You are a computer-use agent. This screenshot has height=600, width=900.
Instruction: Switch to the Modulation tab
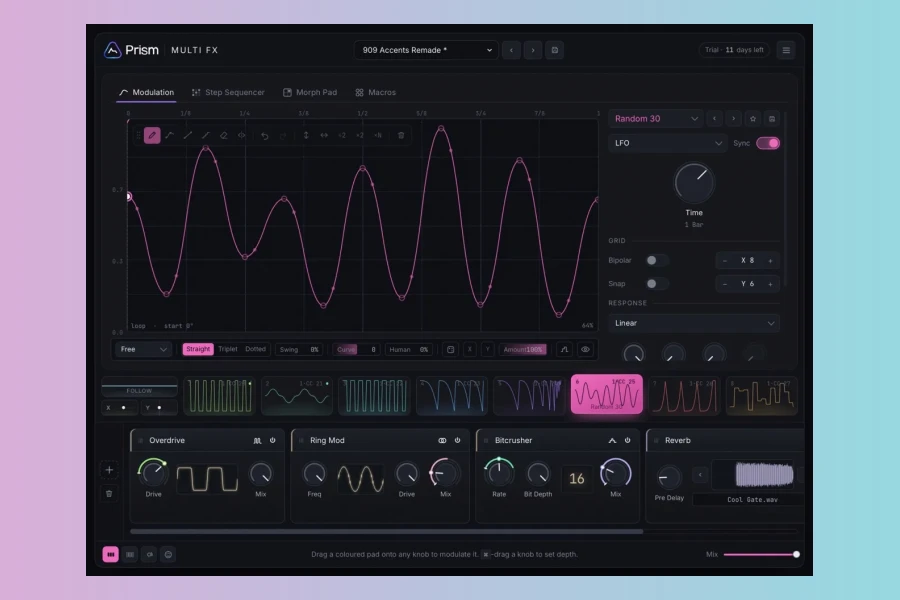pyautogui.click(x=146, y=92)
